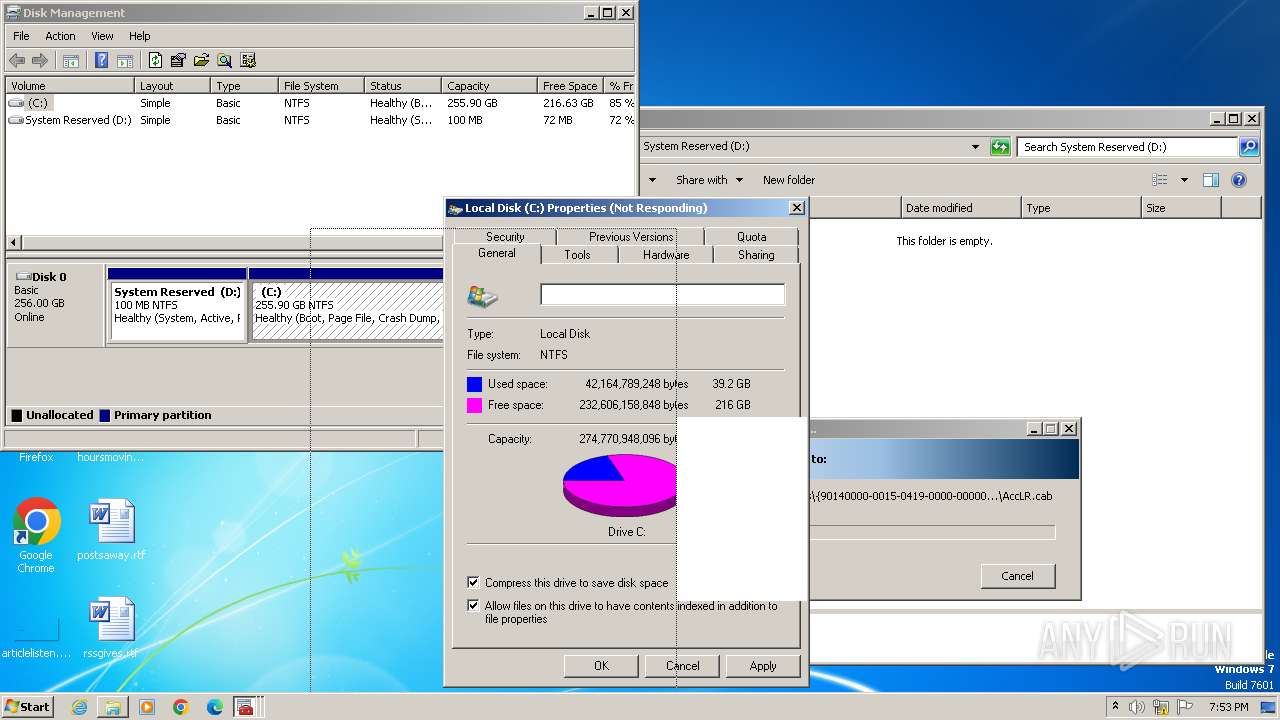This screenshot has height=720, width=1280.
Task: Toggle the preview pane icon in Explorer
Action: click(x=1211, y=180)
